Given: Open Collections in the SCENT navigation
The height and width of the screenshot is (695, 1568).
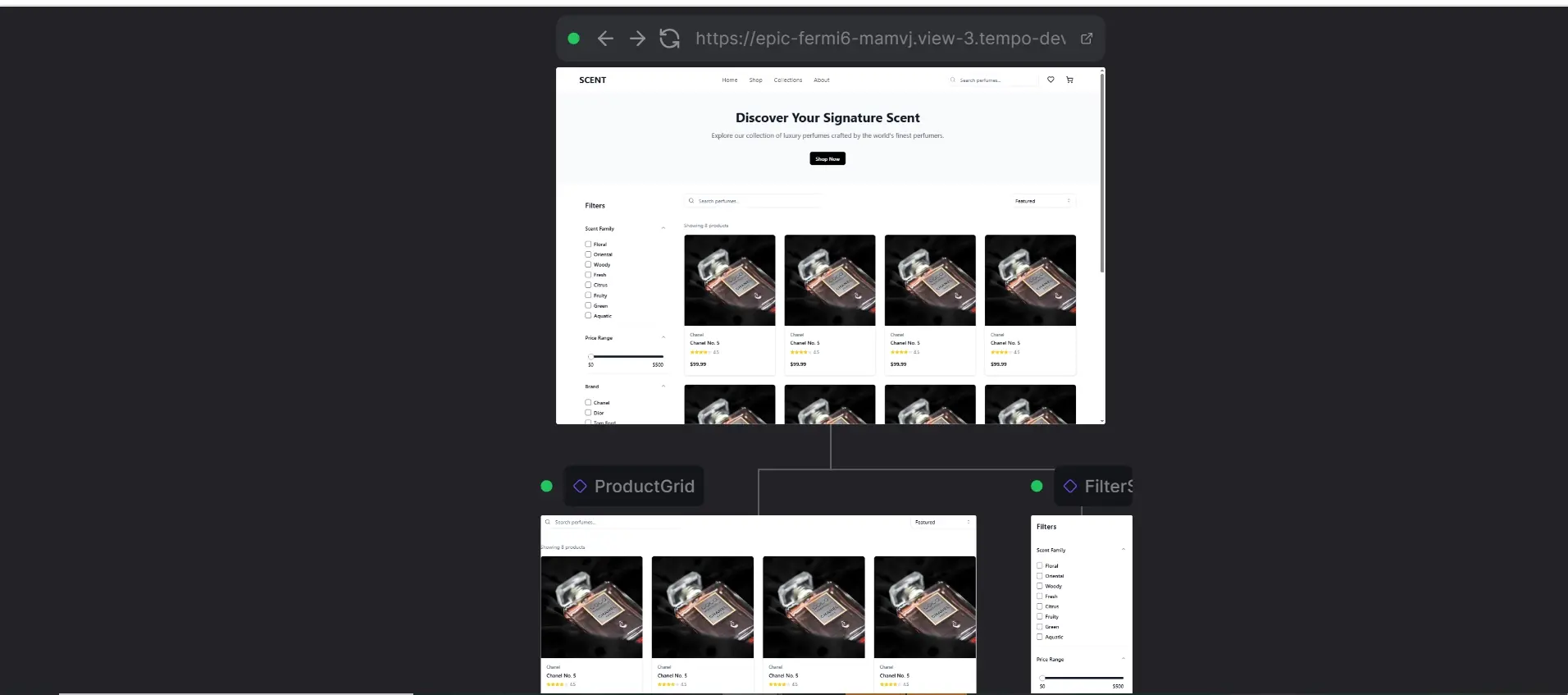Looking at the screenshot, I should pos(788,80).
